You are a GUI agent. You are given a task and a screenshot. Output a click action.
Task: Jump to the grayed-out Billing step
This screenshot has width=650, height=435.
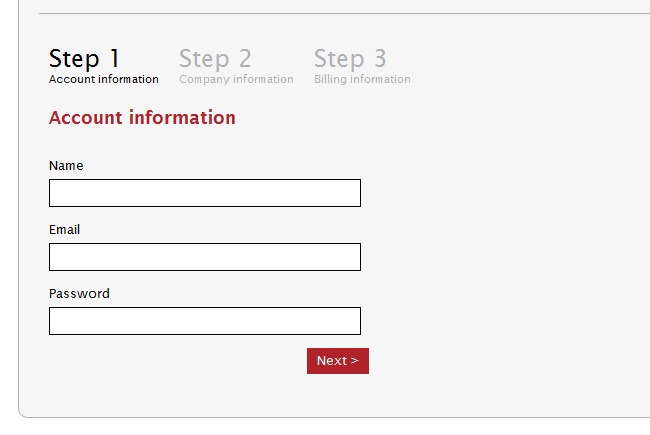pyautogui.click(x=350, y=59)
